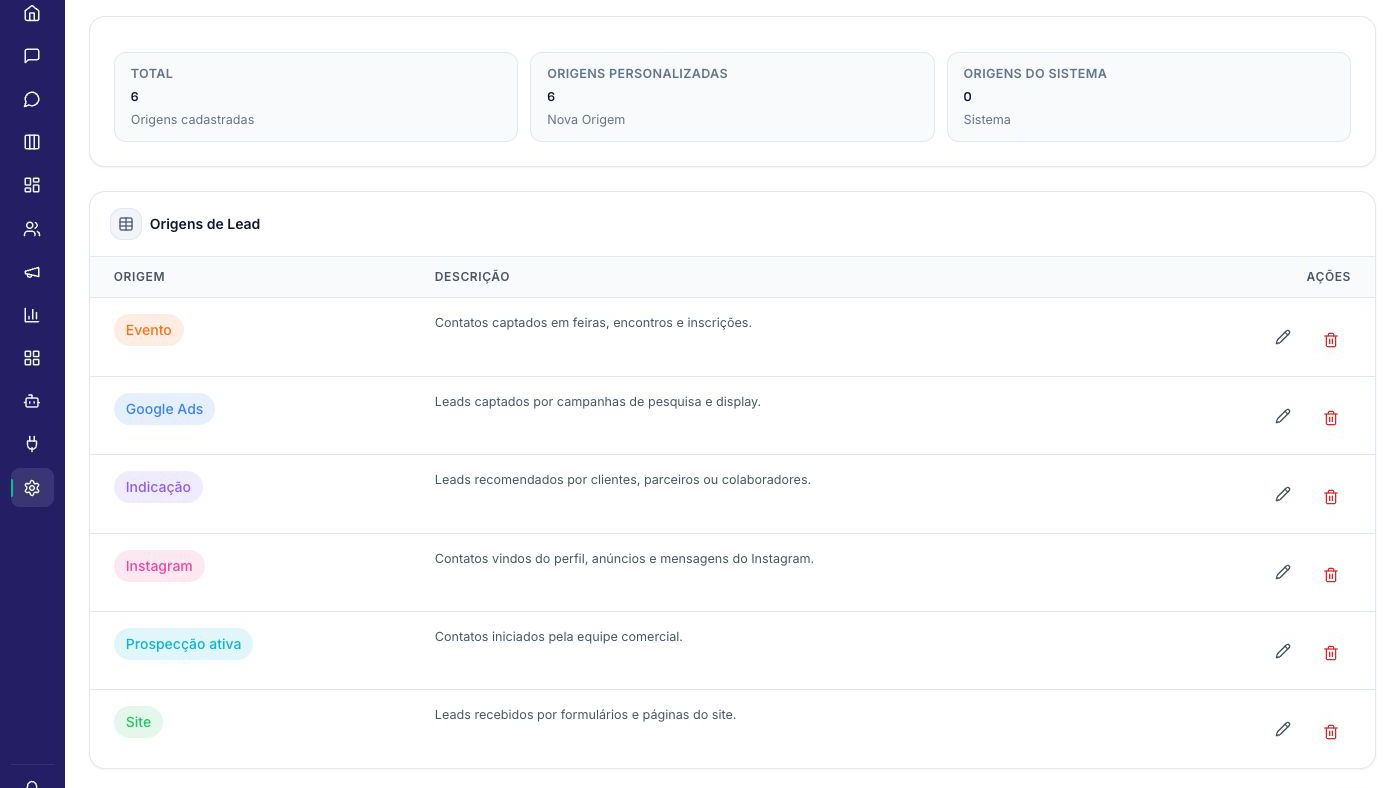Delete the Instagram origin
1400x788 pixels.
click(x=1331, y=575)
